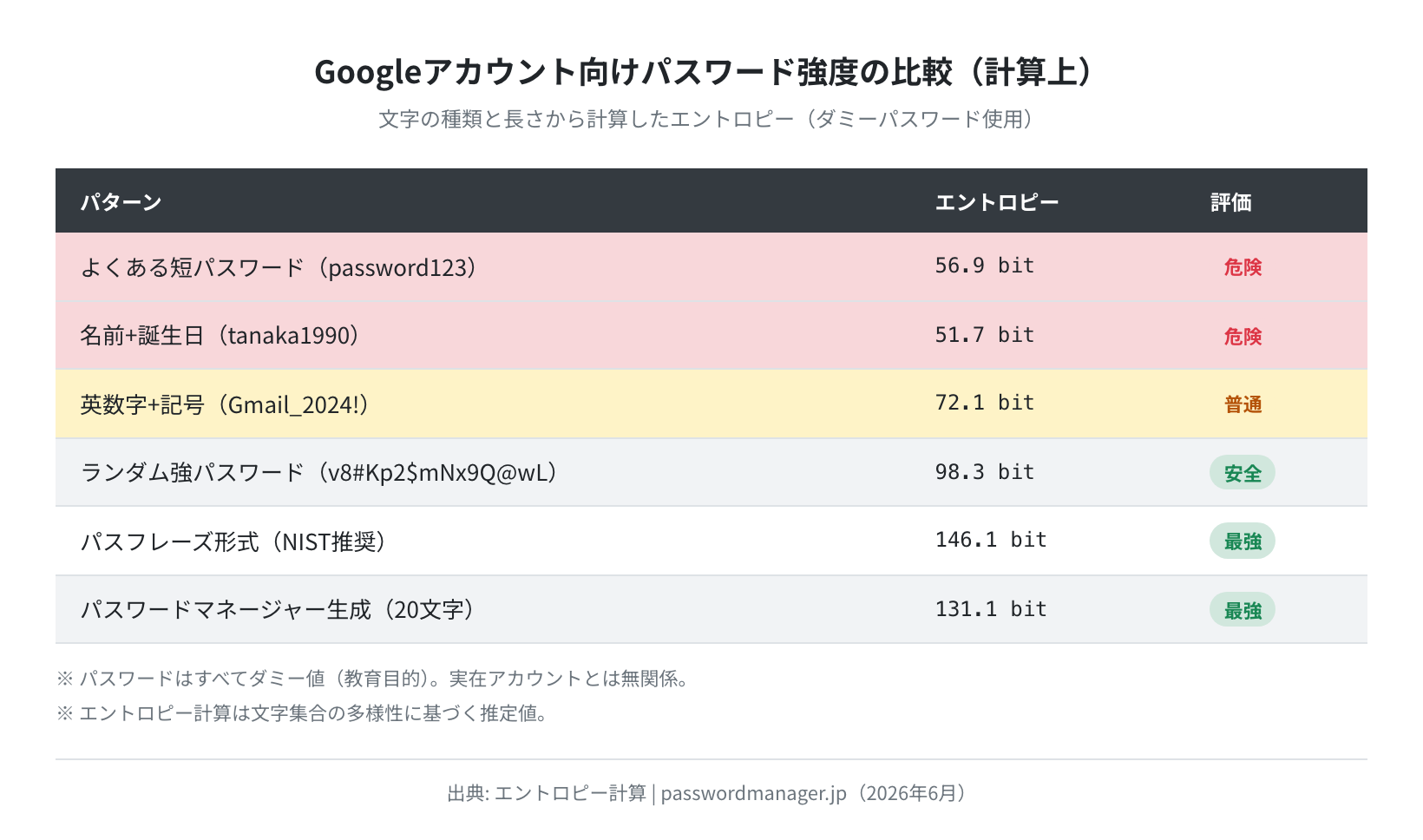Click "最強" badge in the パスワードマネージャー生成 row
Image resolution: width=1423 pixels, height=840 pixels.
pos(1243,610)
